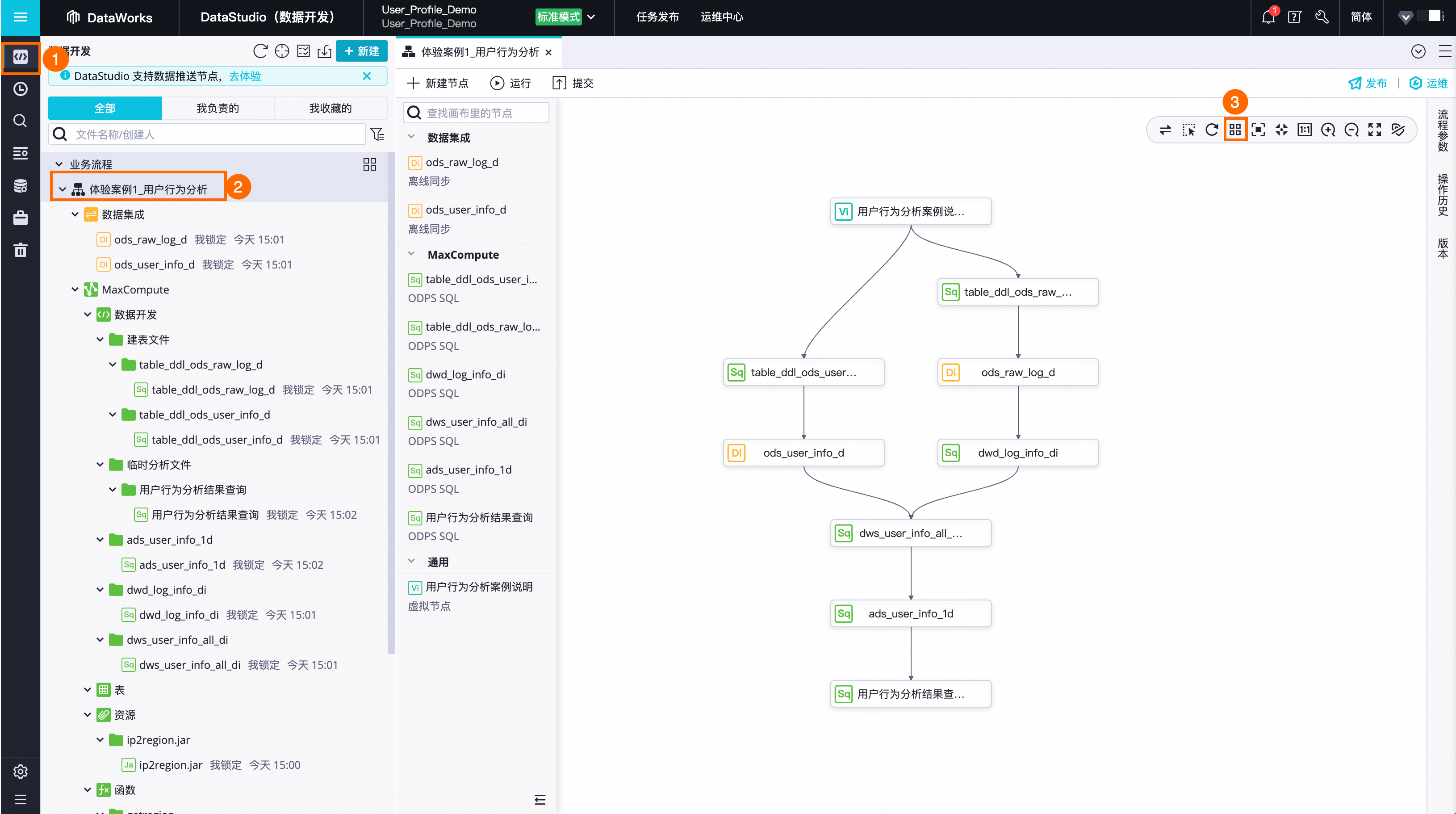Click the auto-layout grid icon in canvas toolbar
Screen dimensions: 1456x814
click(1235, 130)
